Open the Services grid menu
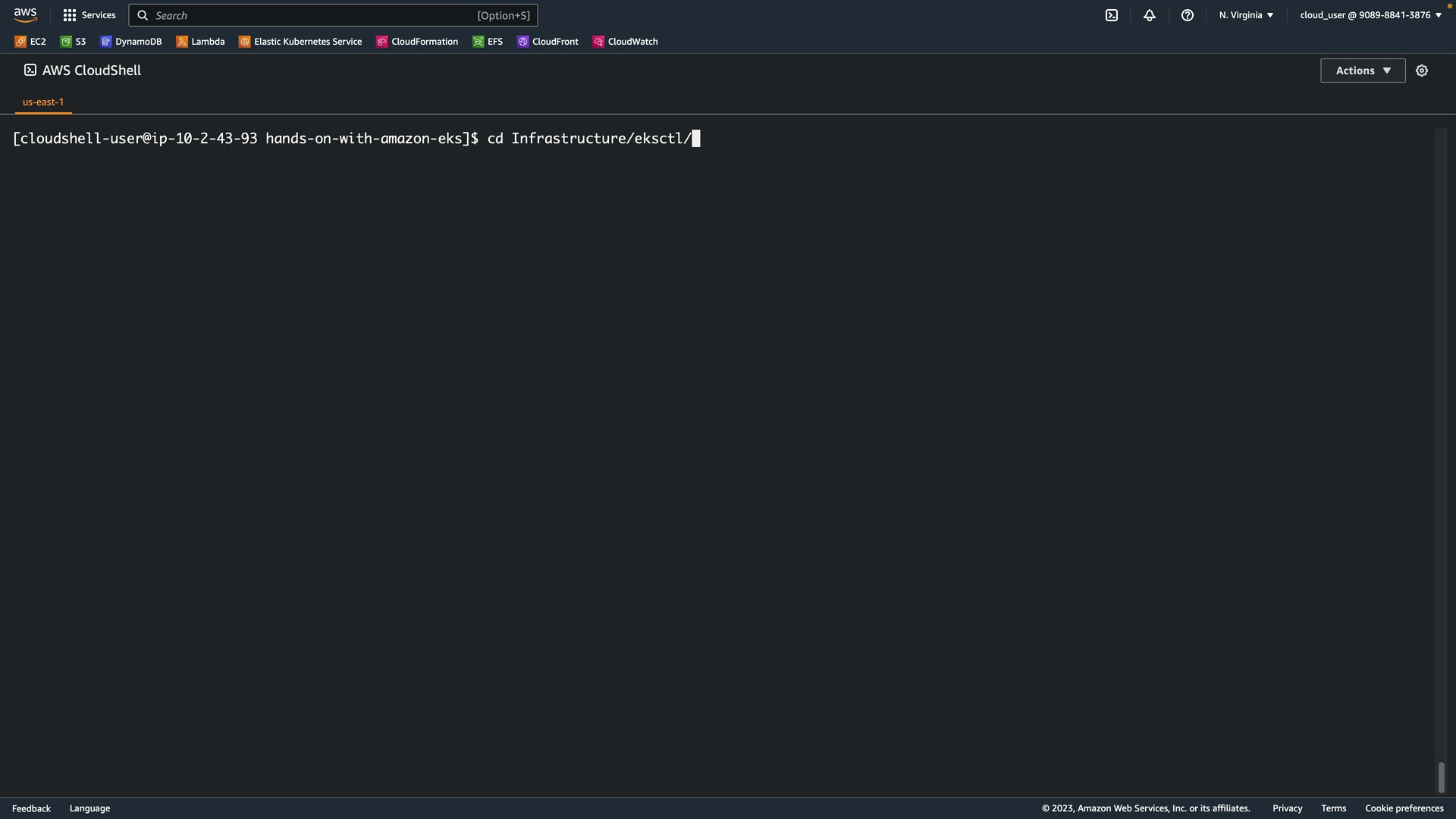This screenshot has width=1456, height=819. (89, 15)
